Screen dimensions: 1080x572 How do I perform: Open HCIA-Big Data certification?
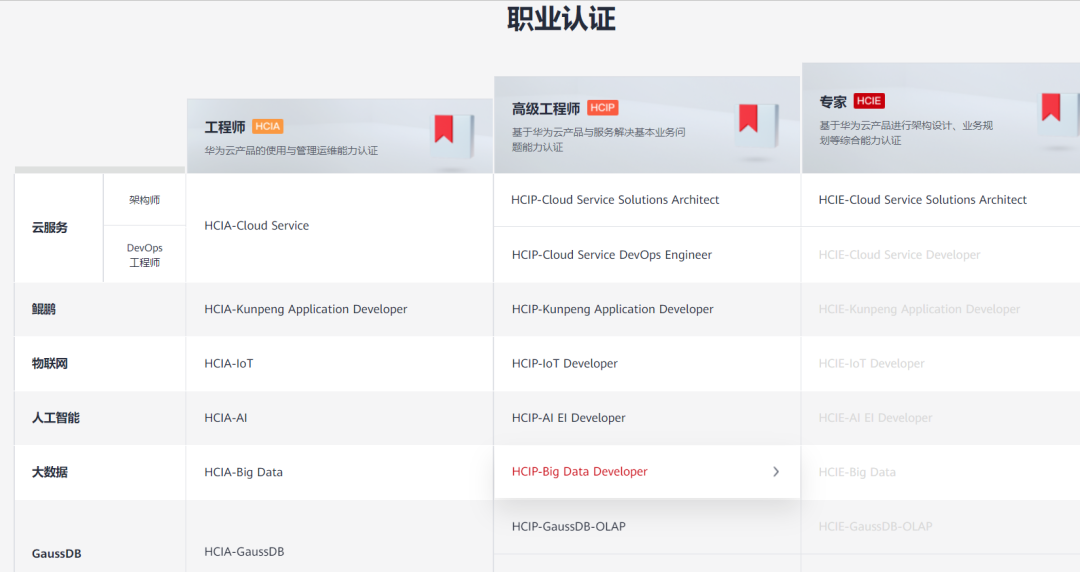coord(244,472)
